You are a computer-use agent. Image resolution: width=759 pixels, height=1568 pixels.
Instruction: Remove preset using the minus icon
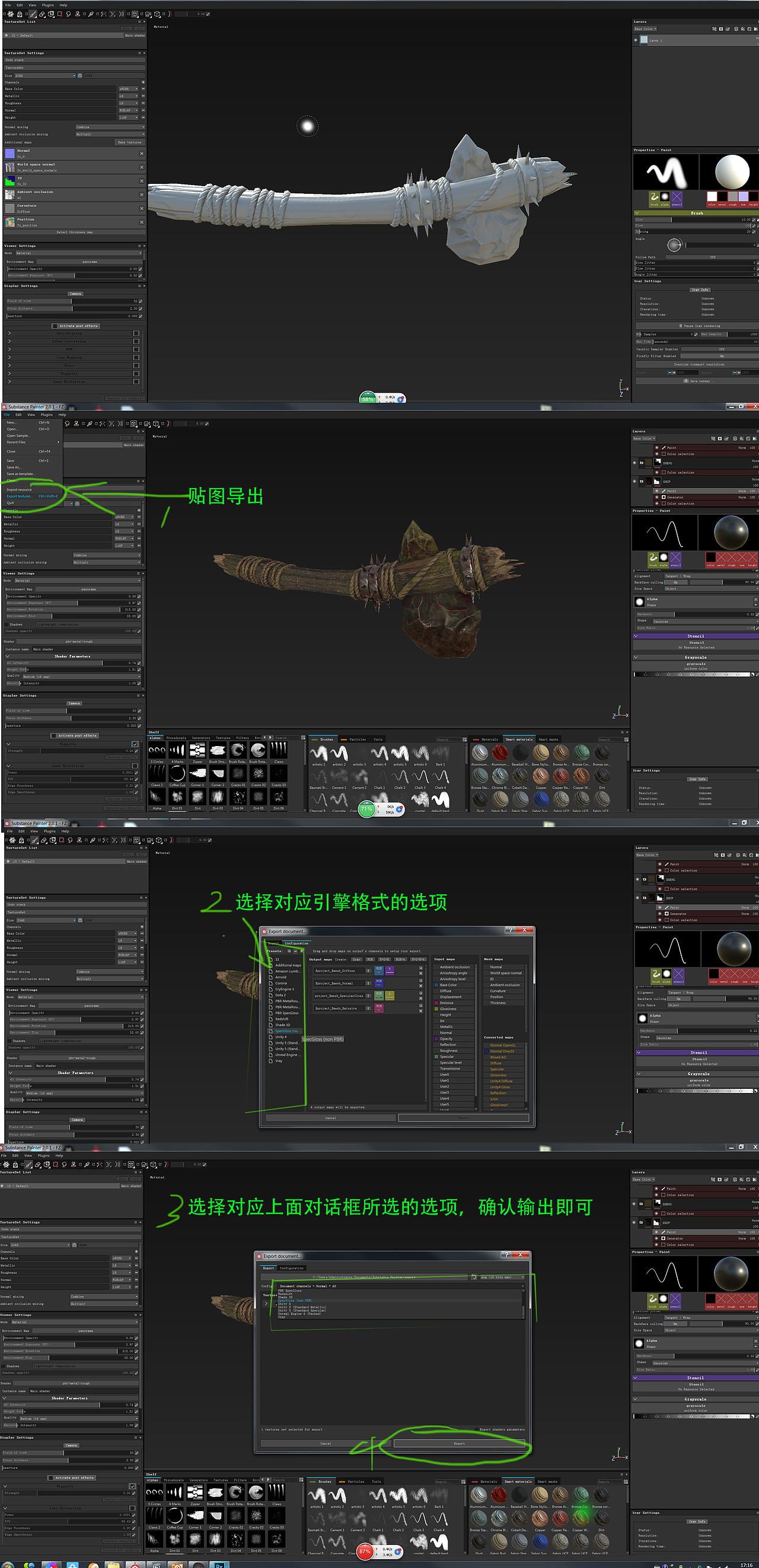tap(295, 951)
